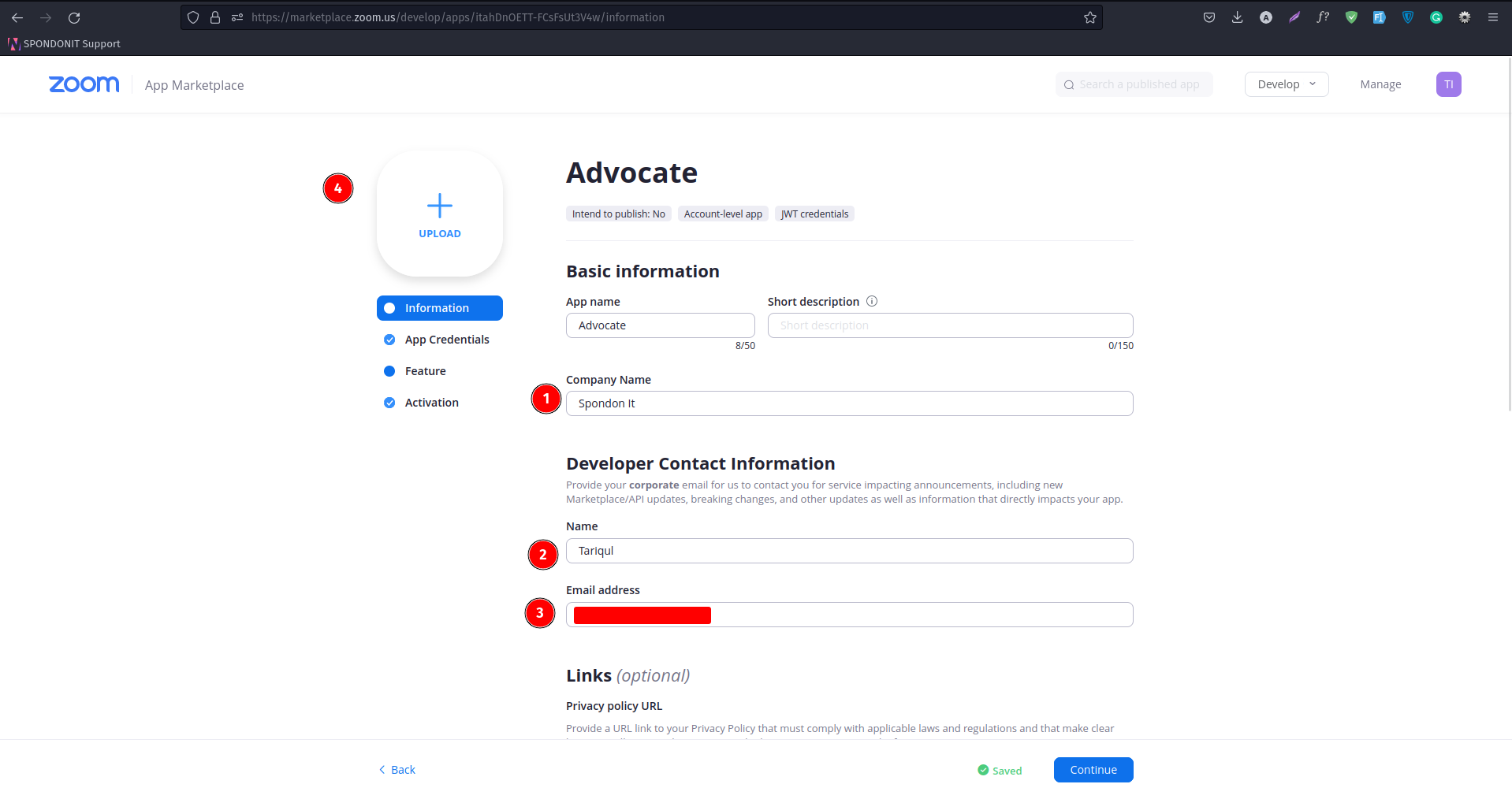Open the Grammarly extension icon
The width and height of the screenshot is (1512, 799).
tap(1436, 17)
